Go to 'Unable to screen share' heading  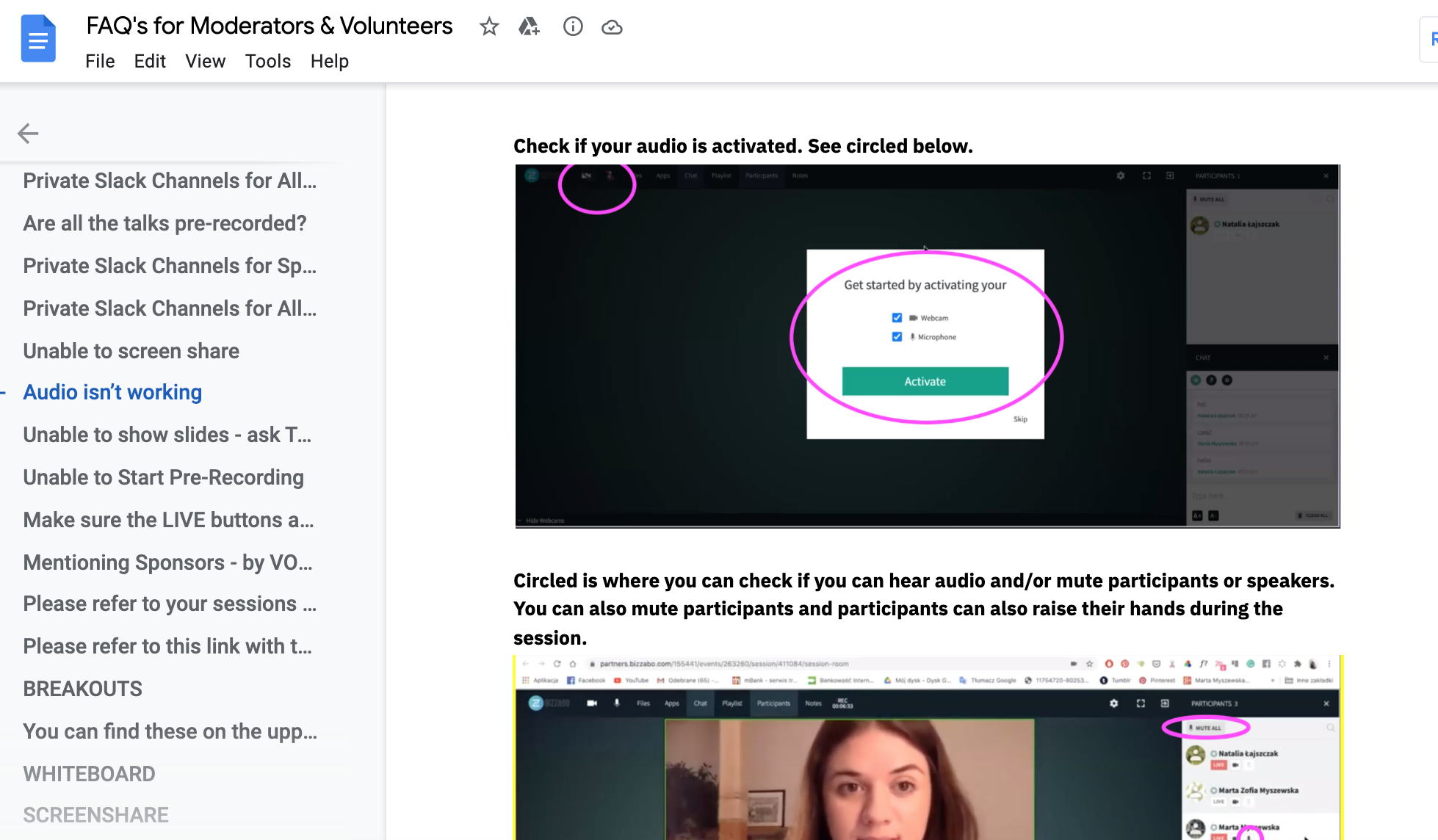[x=131, y=351]
